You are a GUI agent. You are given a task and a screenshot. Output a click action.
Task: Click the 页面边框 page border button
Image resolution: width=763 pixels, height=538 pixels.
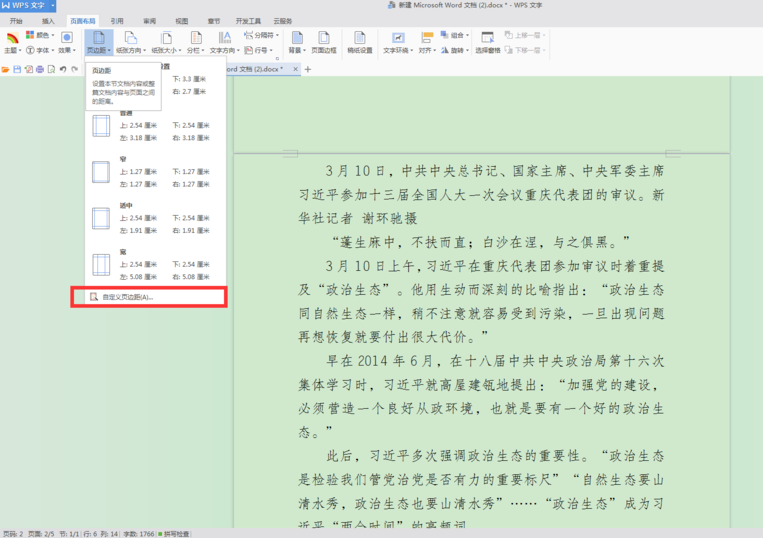pos(324,42)
